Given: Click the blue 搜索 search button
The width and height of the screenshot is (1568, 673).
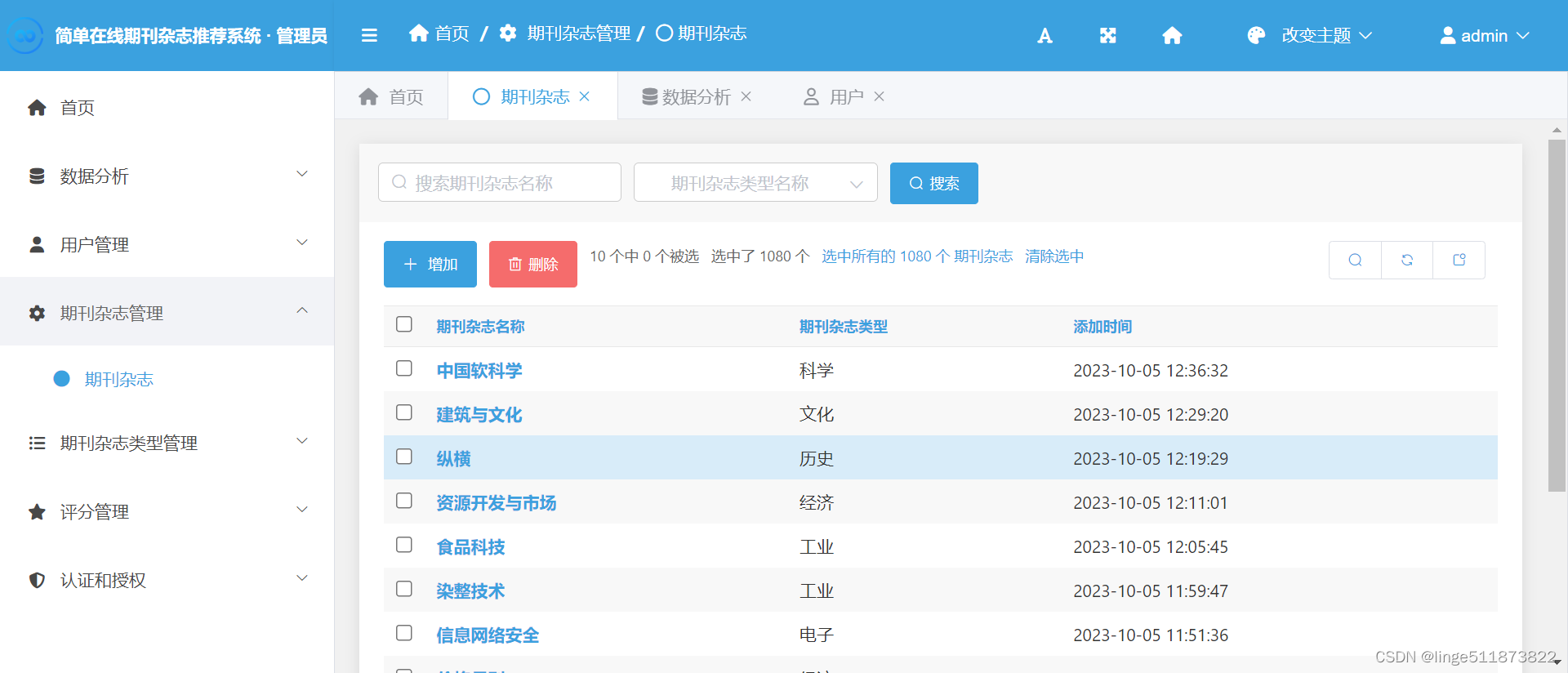Looking at the screenshot, I should [934, 183].
